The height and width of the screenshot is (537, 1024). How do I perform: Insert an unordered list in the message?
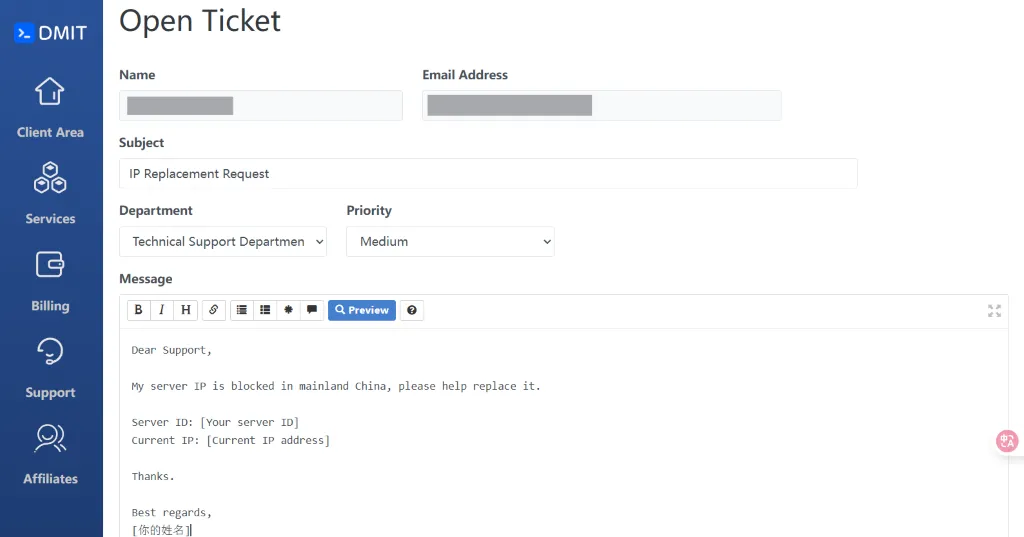pyautogui.click(x=241, y=310)
